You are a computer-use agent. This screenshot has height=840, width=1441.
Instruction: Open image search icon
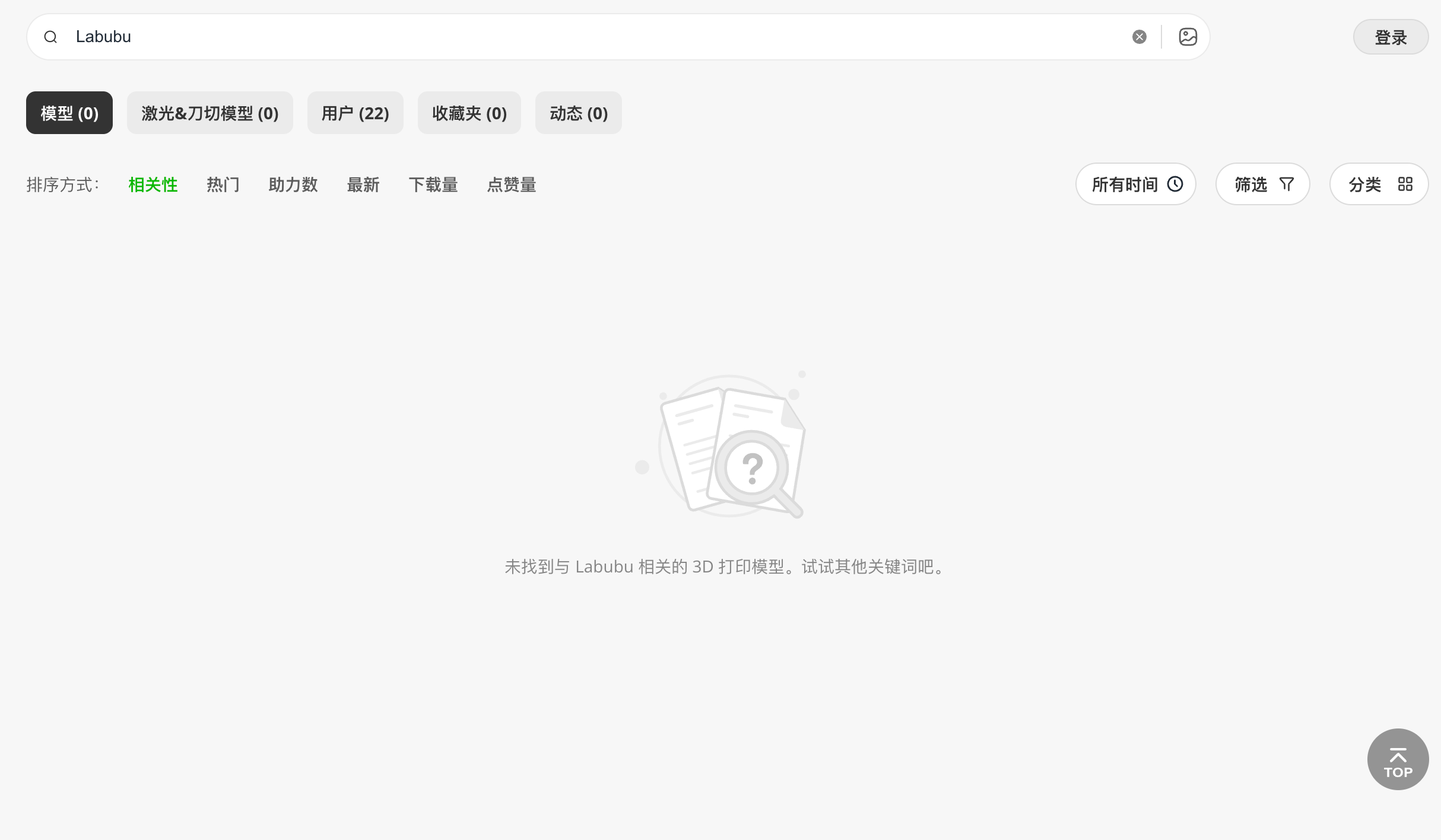coord(1188,37)
